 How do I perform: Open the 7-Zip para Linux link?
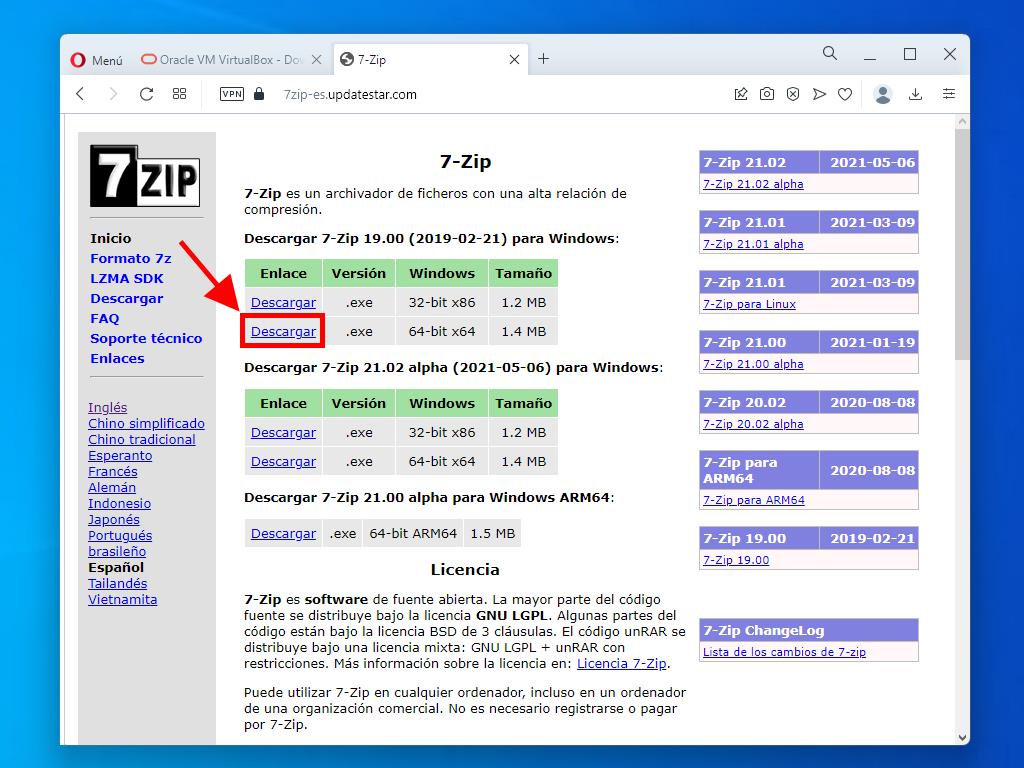[x=749, y=304]
